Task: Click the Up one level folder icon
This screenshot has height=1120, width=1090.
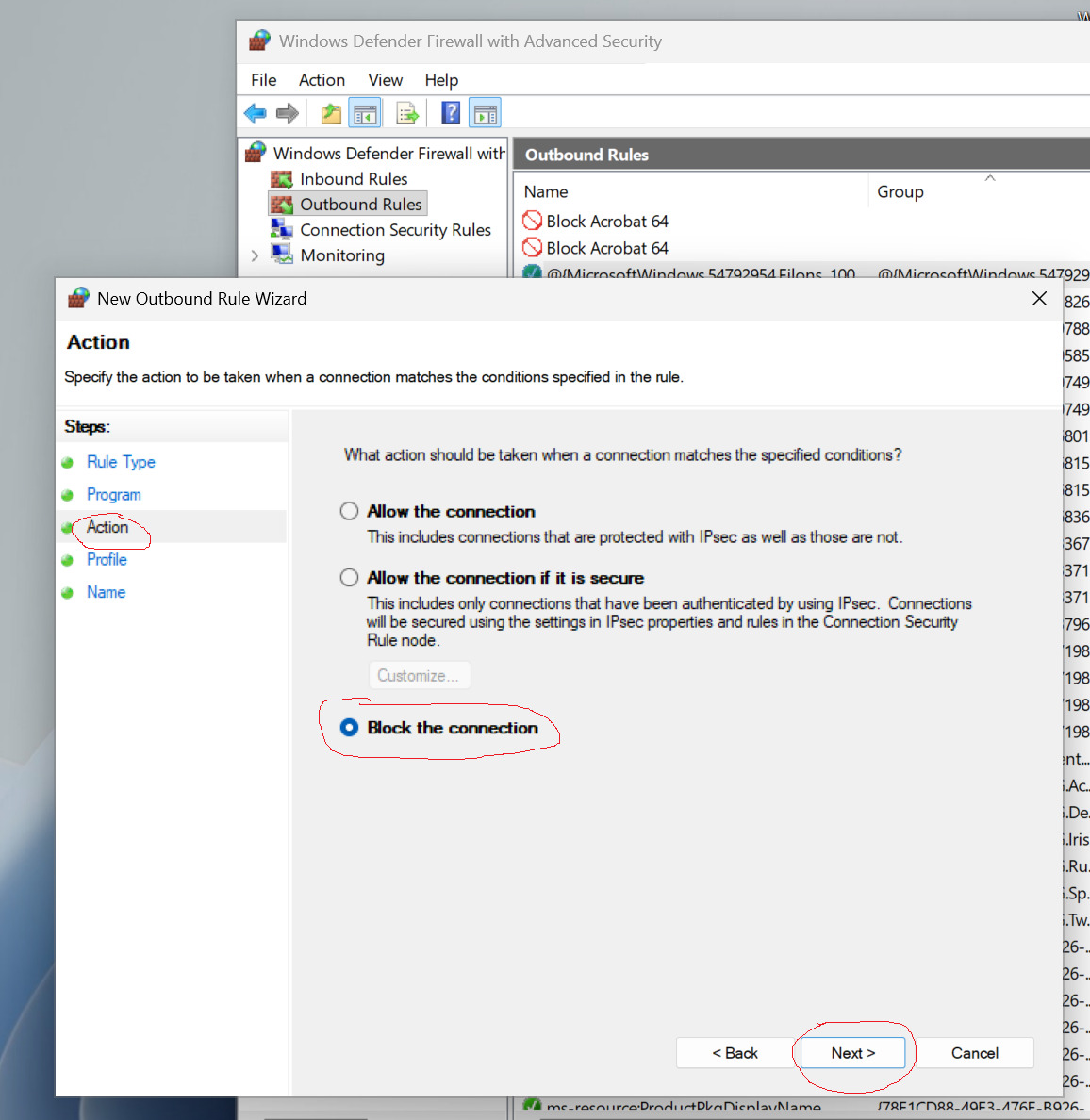Action: 331,113
